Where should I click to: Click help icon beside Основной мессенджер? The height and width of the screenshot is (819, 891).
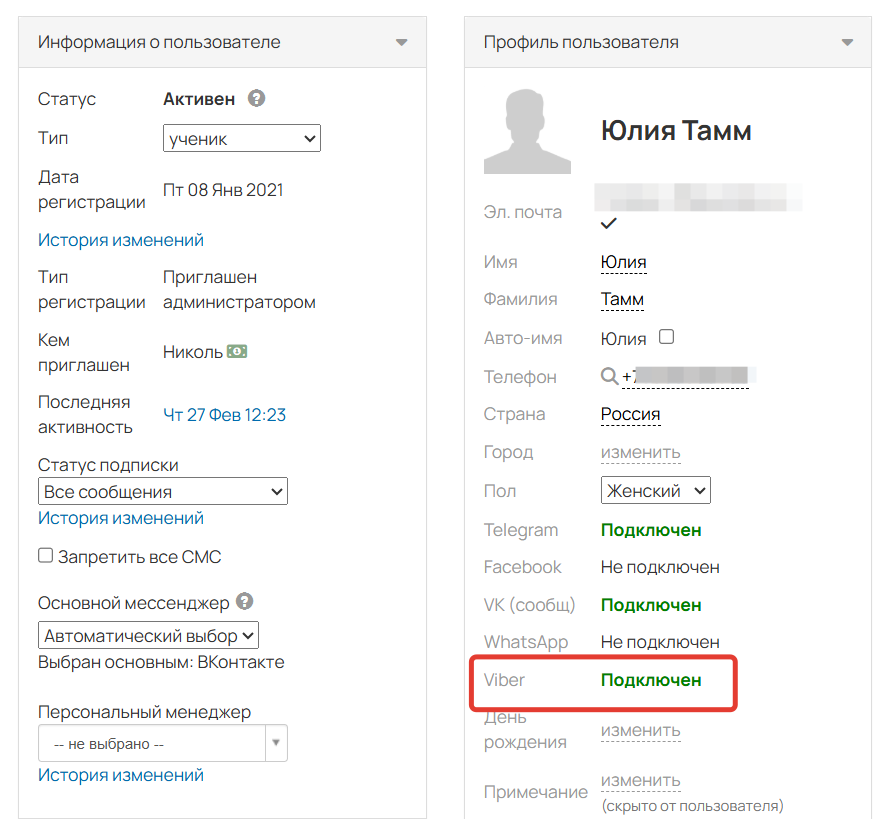[245, 602]
